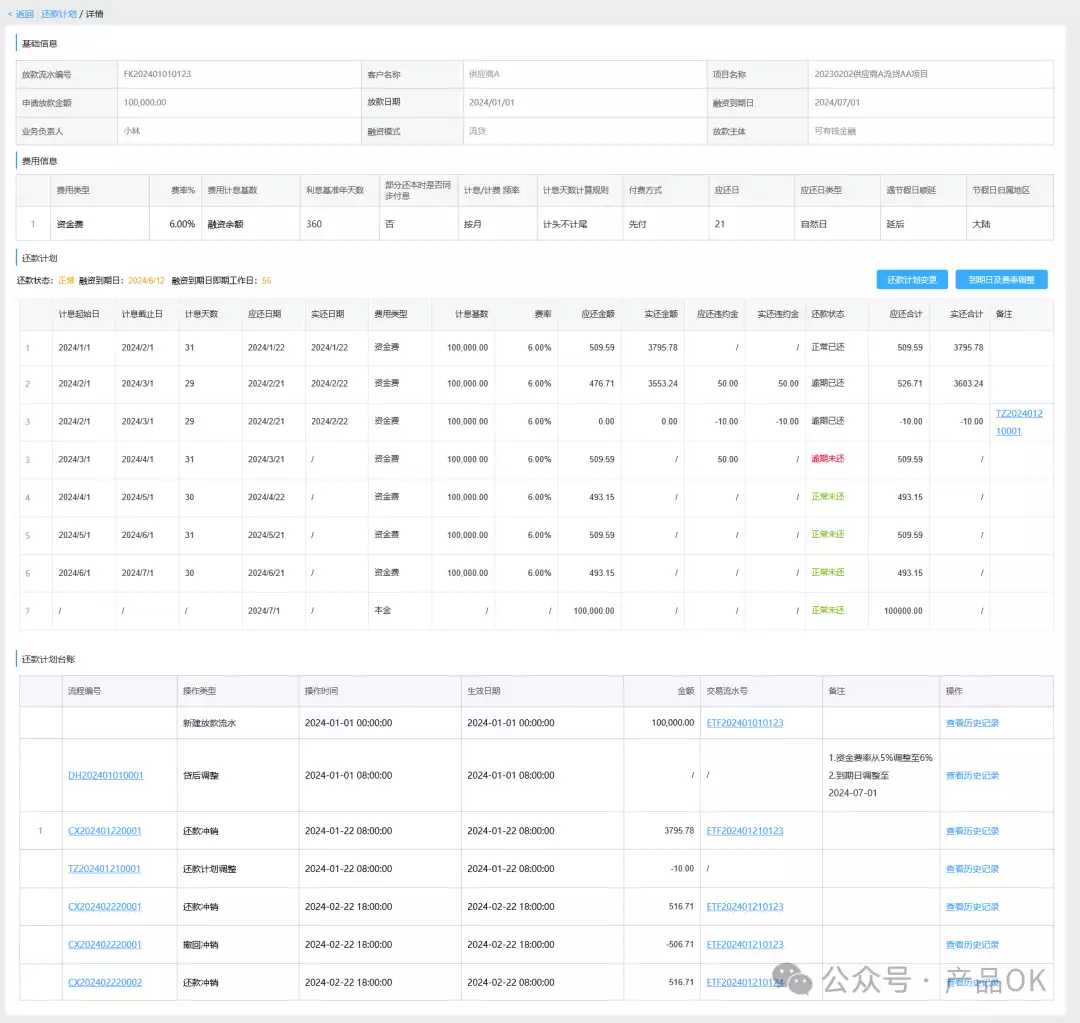1080x1023 pixels.
Task: Click the 项目名称 field value
Action: pos(871,74)
